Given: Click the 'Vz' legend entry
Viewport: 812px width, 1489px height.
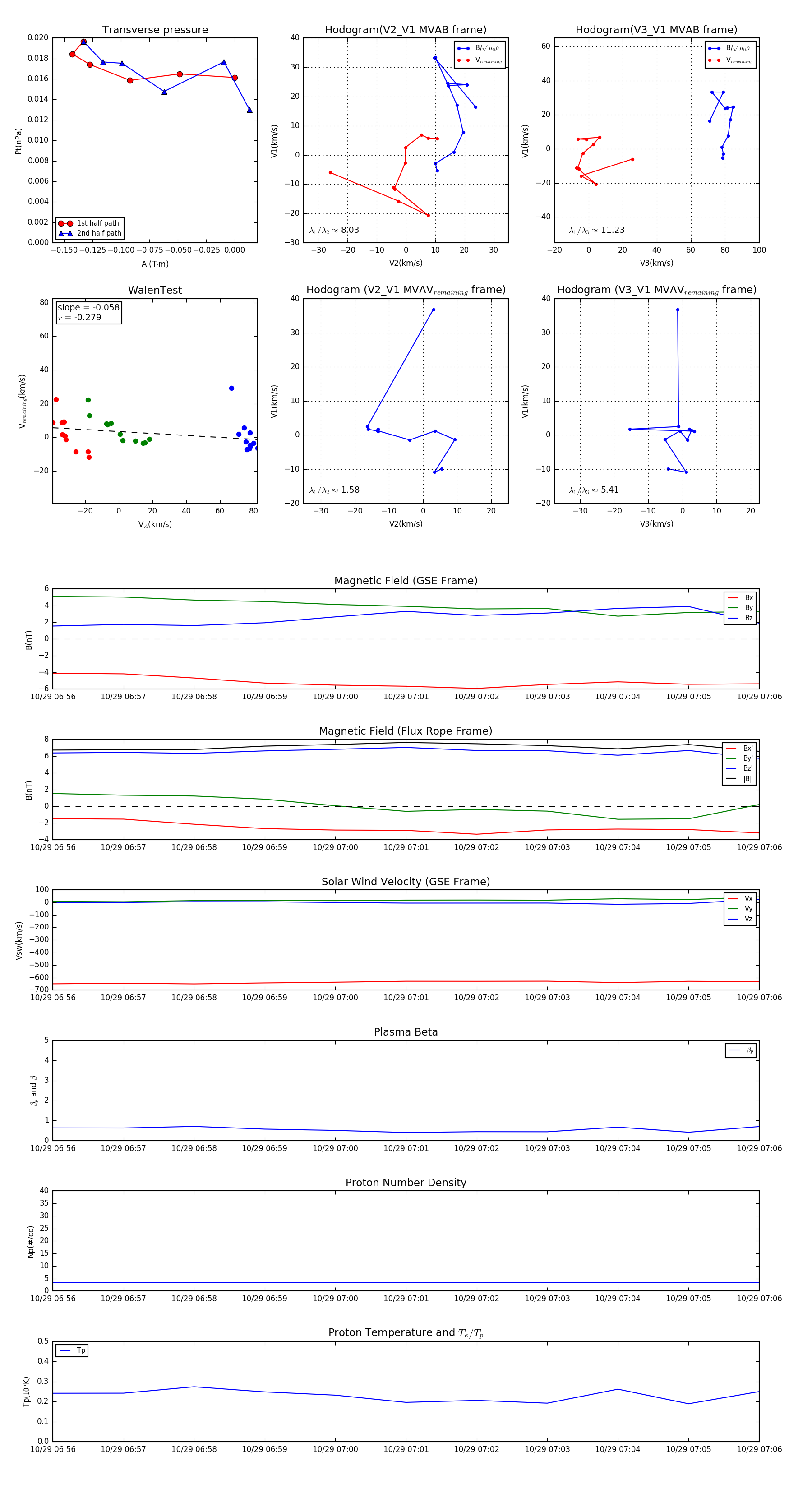Looking at the screenshot, I should point(740,919).
